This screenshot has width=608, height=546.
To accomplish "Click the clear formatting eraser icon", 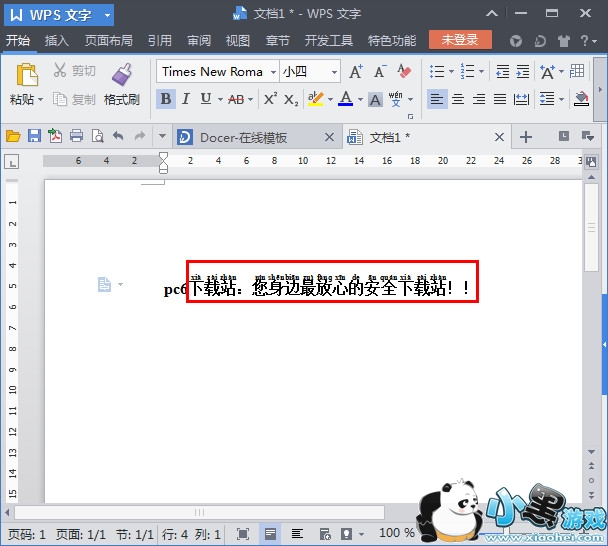I will (404, 72).
